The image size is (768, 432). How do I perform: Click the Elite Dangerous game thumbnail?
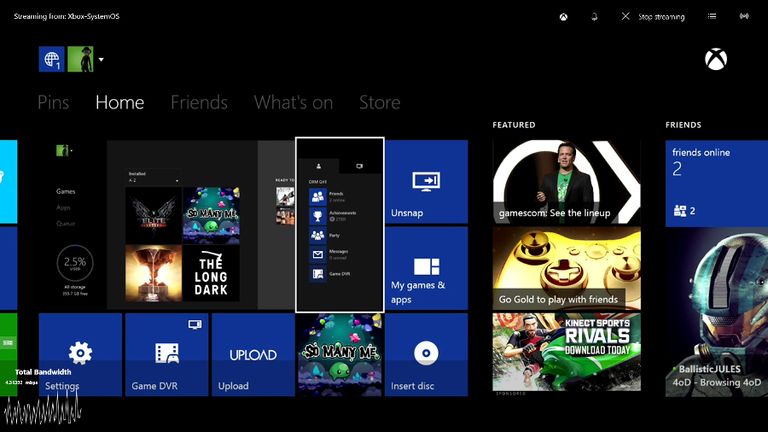click(x=153, y=216)
